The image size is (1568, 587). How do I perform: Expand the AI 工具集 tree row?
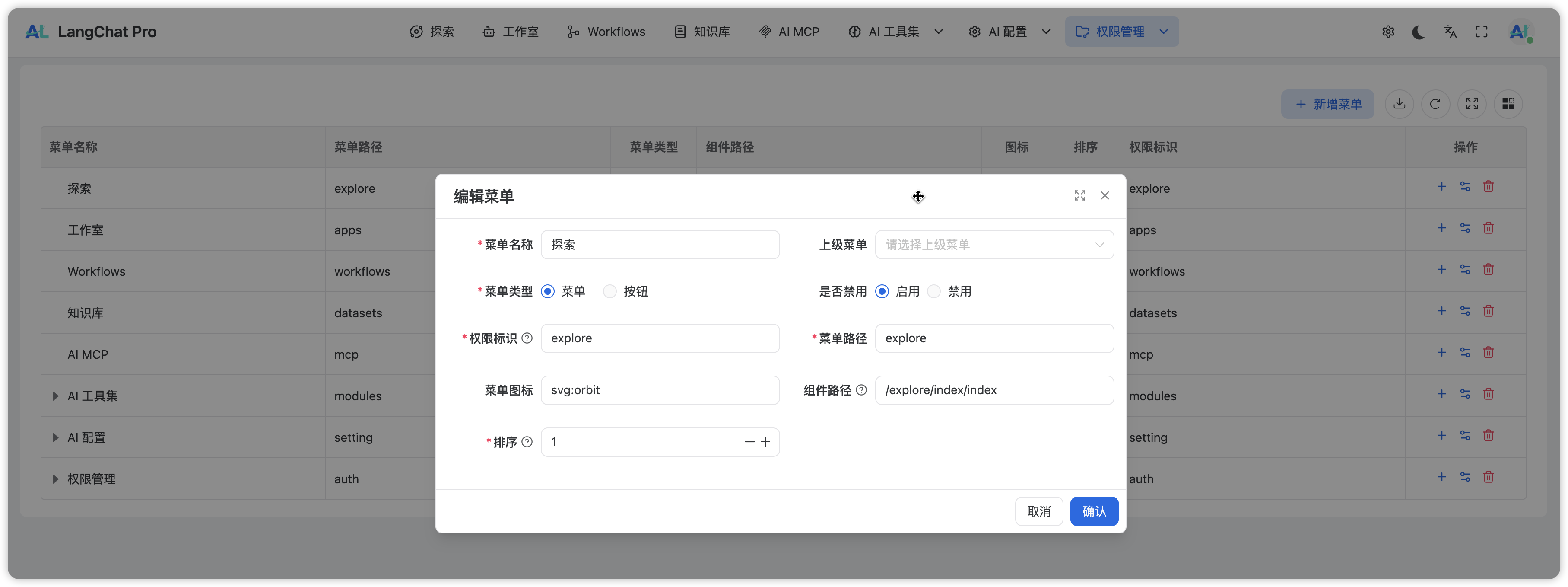click(55, 396)
